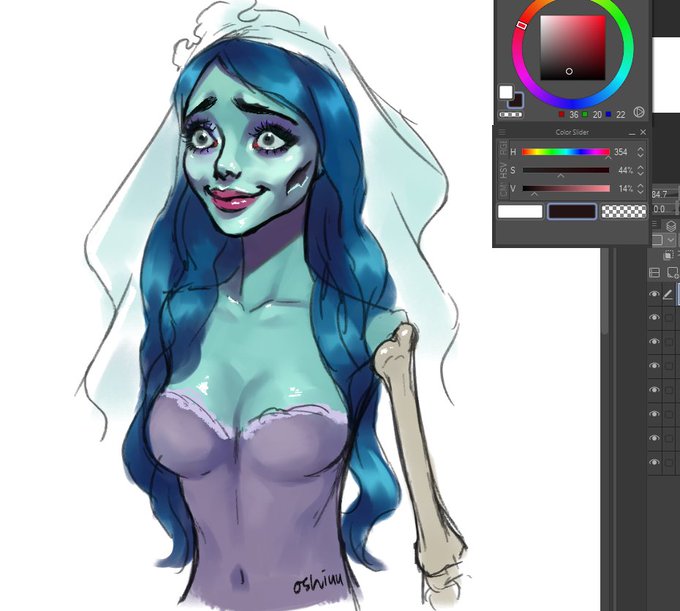Click the H hue slider bar
Image resolution: width=680 pixels, height=611 pixels.
click(x=566, y=152)
